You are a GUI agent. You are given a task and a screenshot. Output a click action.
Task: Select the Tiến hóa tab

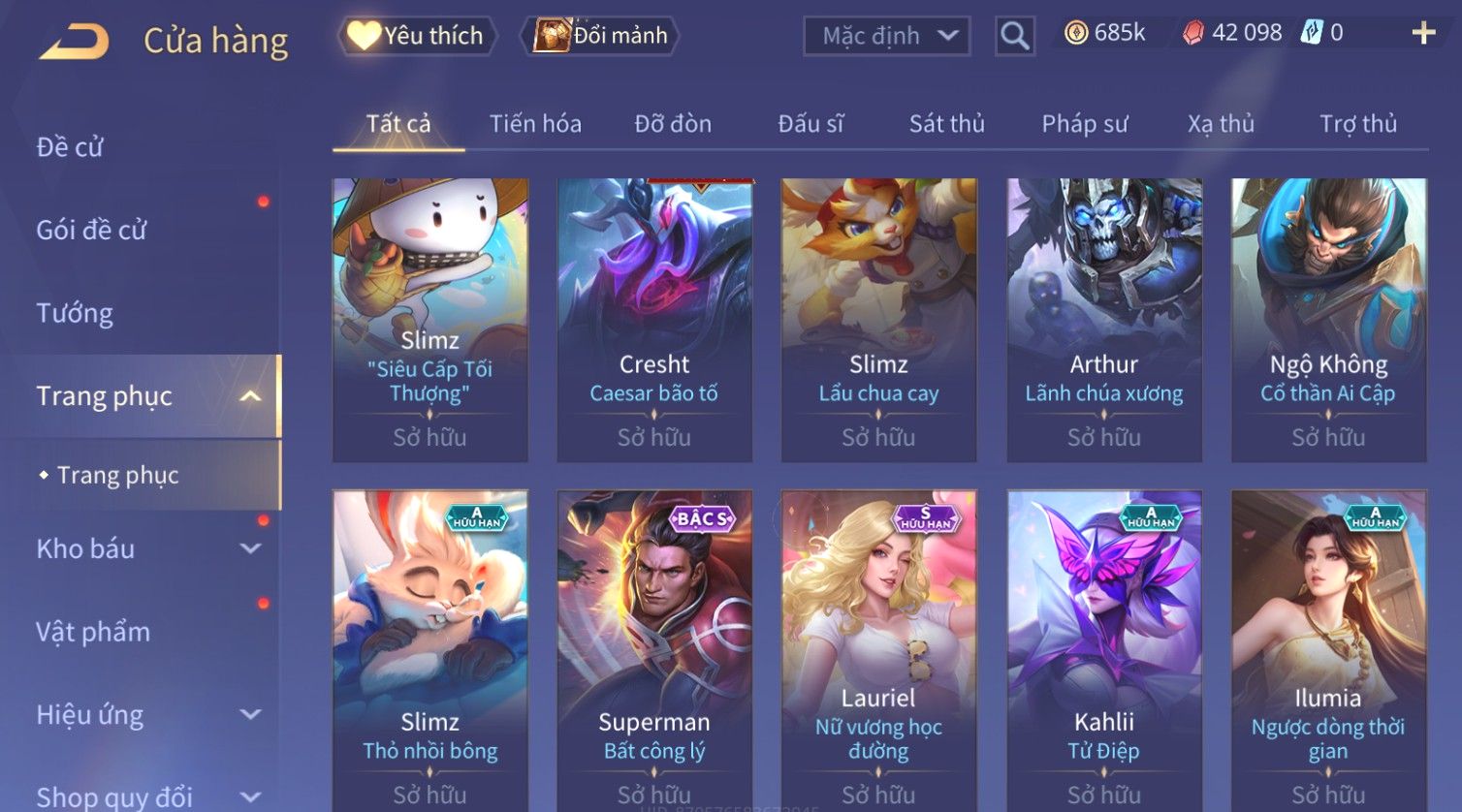pyautogui.click(x=535, y=124)
